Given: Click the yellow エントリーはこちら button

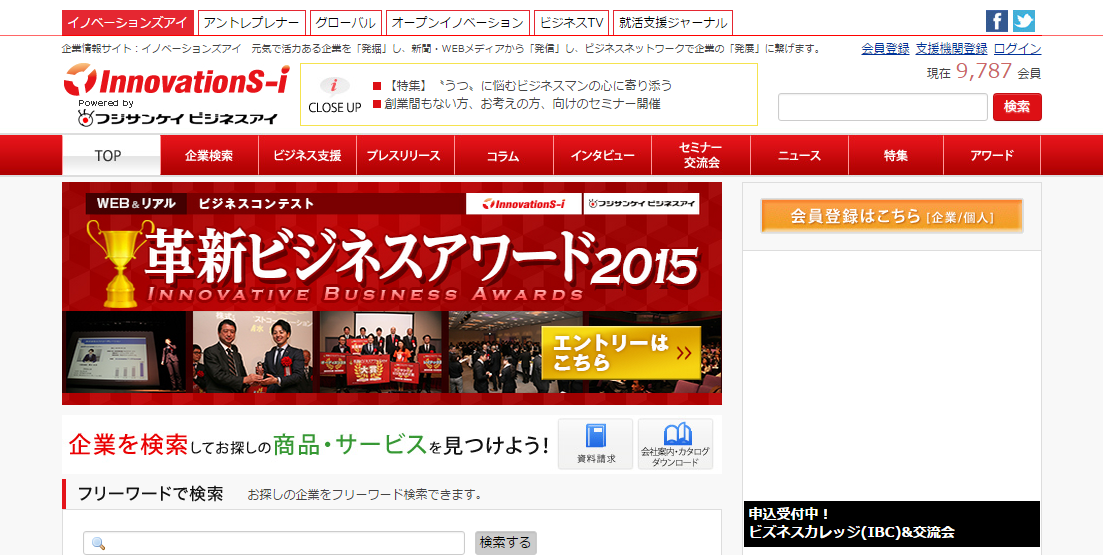Looking at the screenshot, I should [621, 352].
